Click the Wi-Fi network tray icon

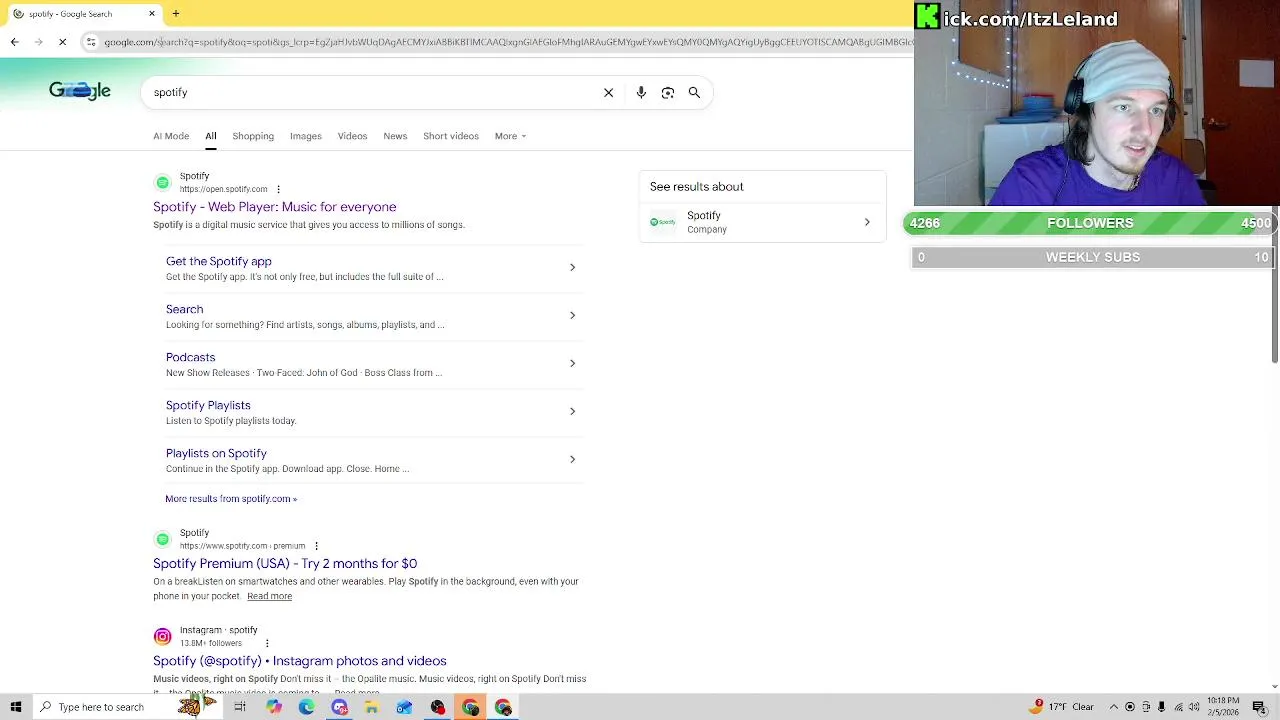tap(1178, 707)
